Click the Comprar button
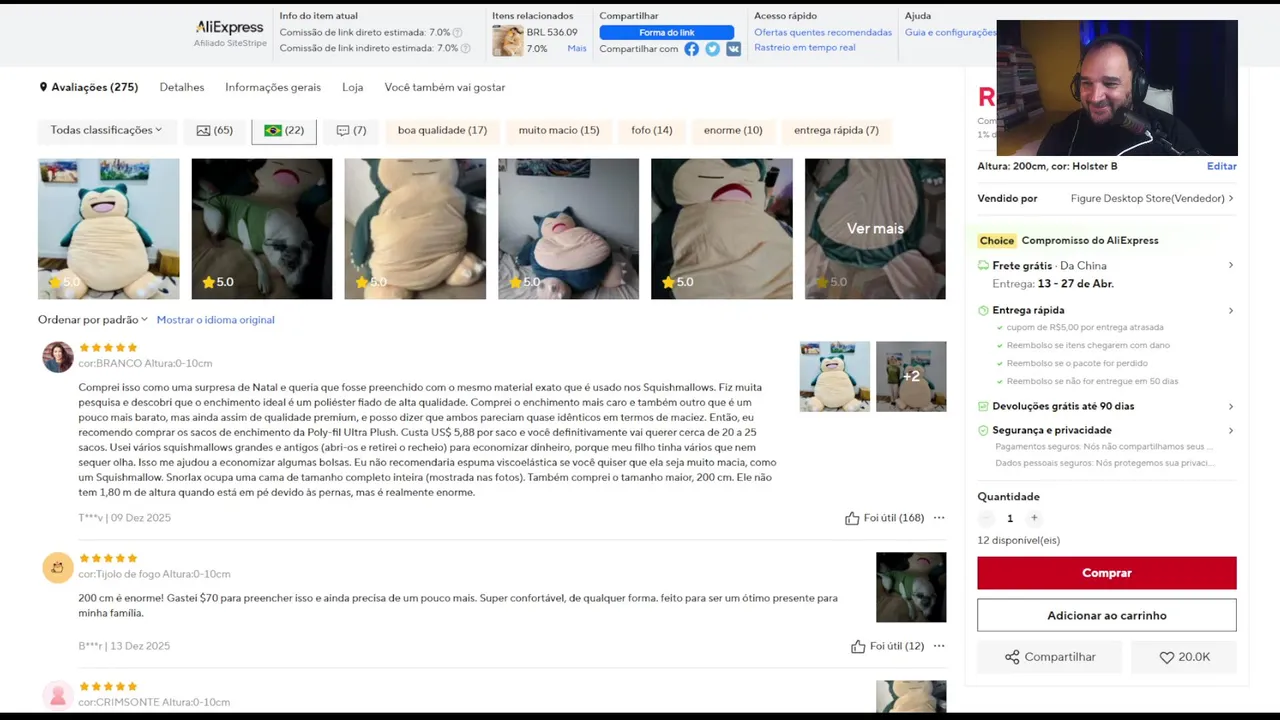1280x720 pixels. tap(1107, 573)
